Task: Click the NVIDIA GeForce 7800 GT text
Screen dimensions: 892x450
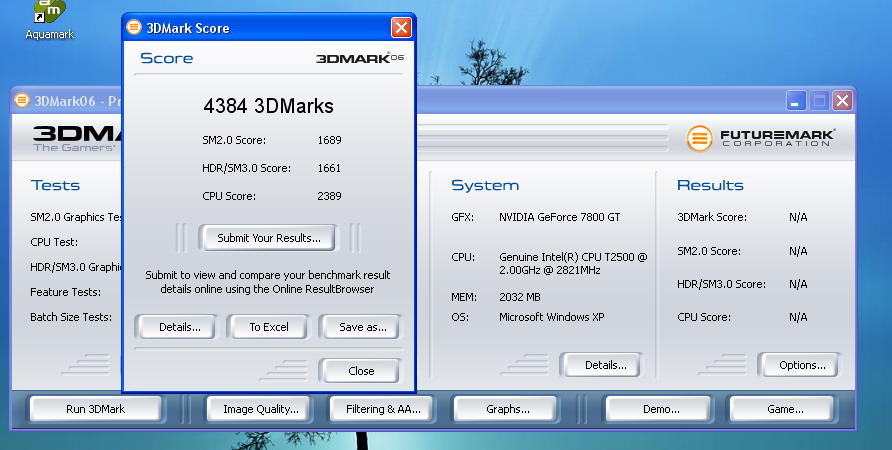Action: click(x=559, y=217)
